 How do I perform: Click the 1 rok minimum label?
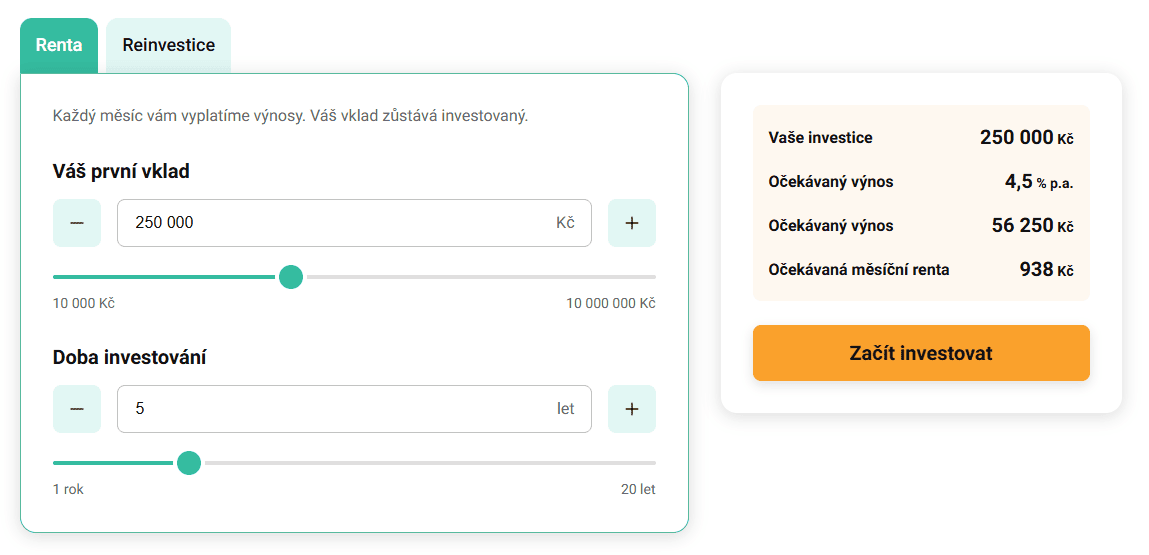(68, 489)
